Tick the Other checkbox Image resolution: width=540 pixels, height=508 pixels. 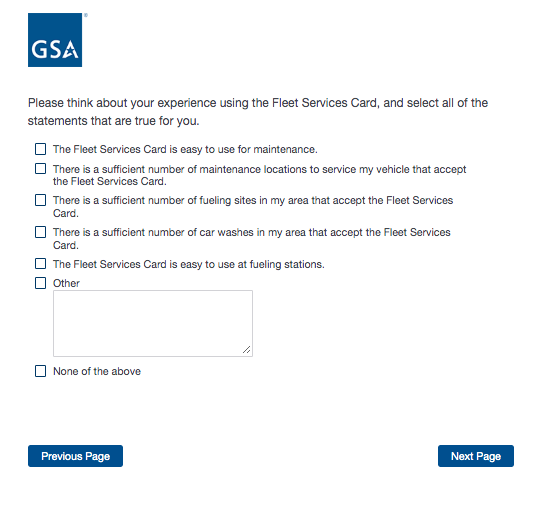(40, 283)
